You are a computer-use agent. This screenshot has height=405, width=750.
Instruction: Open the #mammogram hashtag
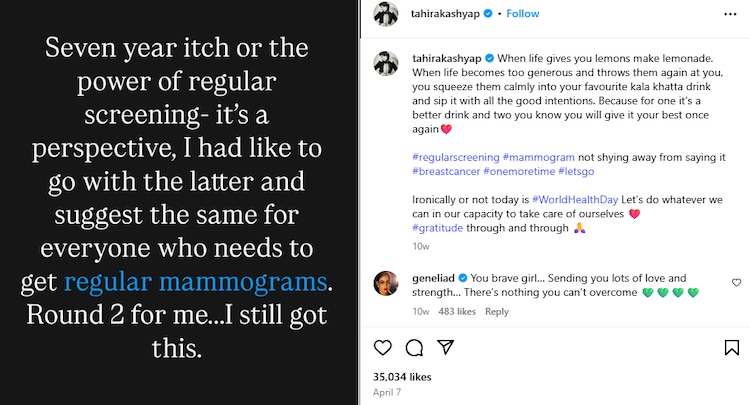534,156
